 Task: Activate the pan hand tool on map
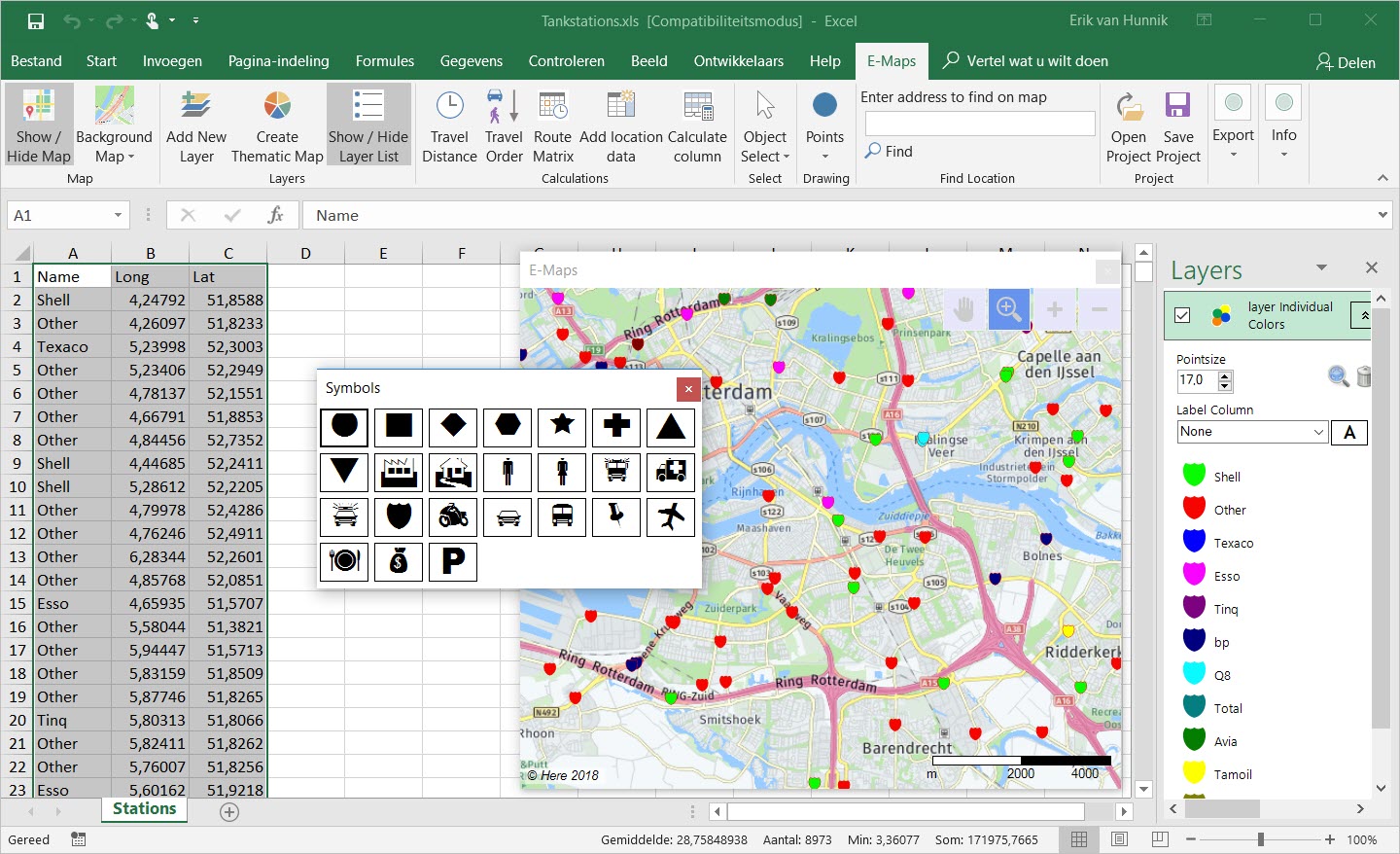[963, 309]
